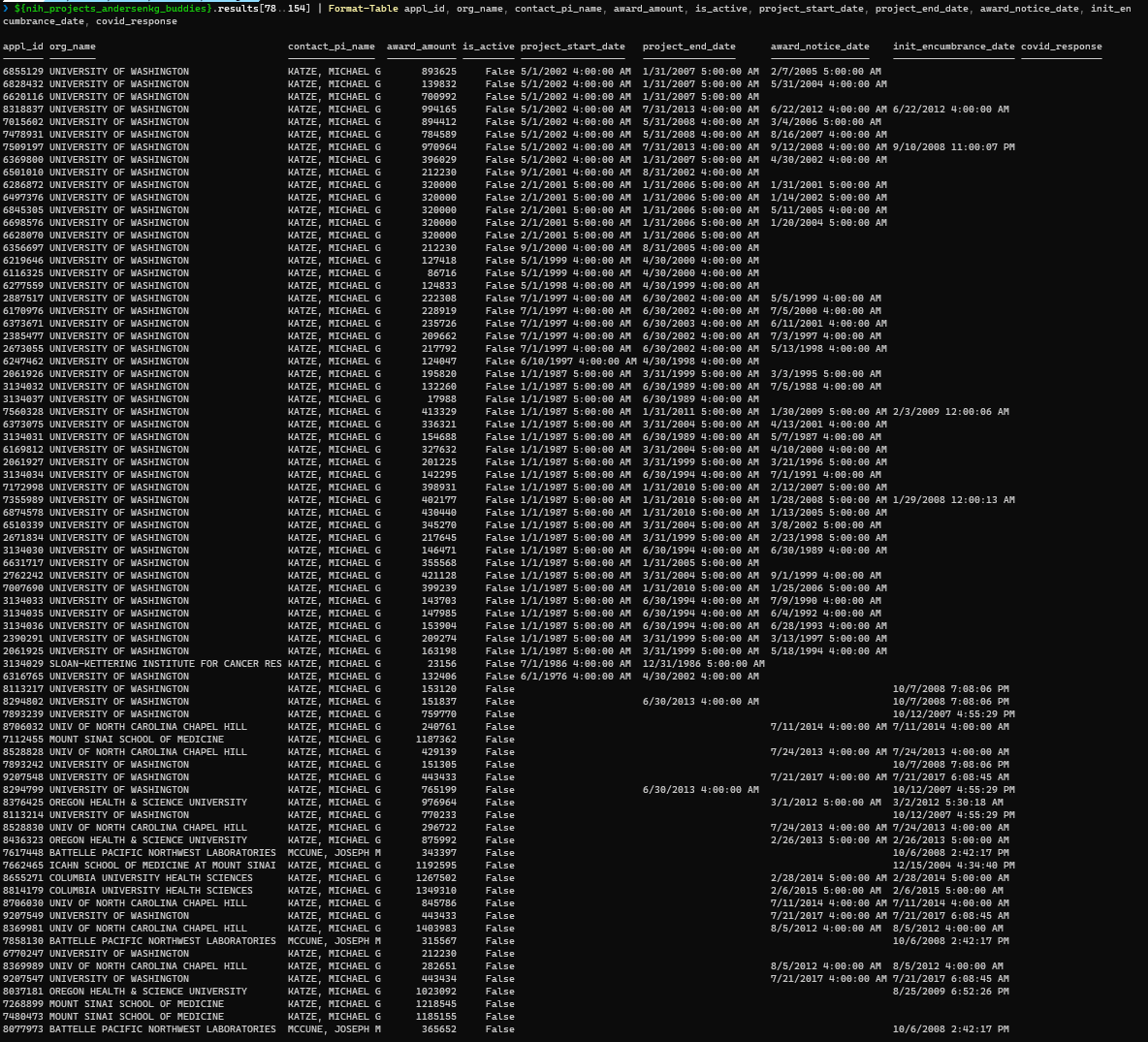Click the award_notice_date column header
This screenshot has height=1042, width=1148.
pos(820,47)
